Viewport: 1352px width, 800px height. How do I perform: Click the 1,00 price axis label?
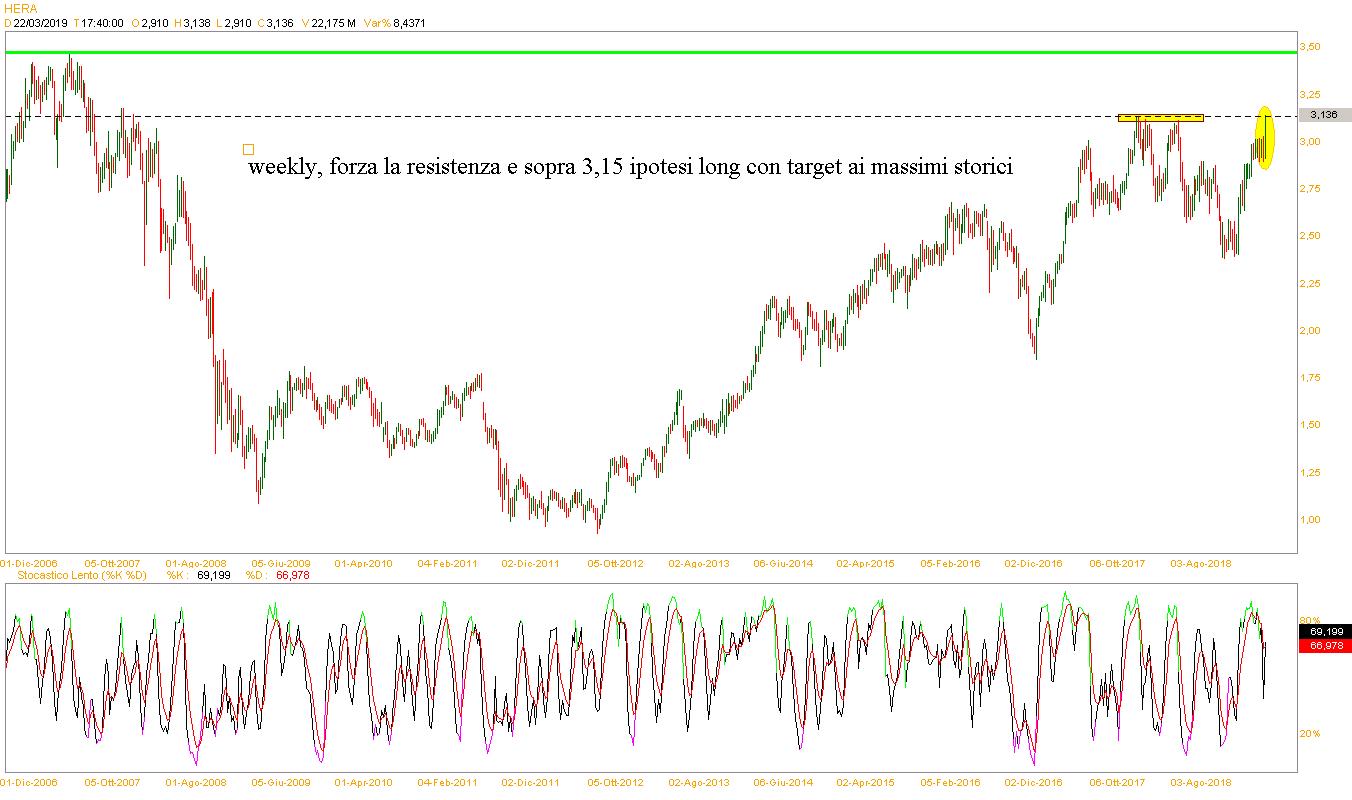pyautogui.click(x=1312, y=519)
